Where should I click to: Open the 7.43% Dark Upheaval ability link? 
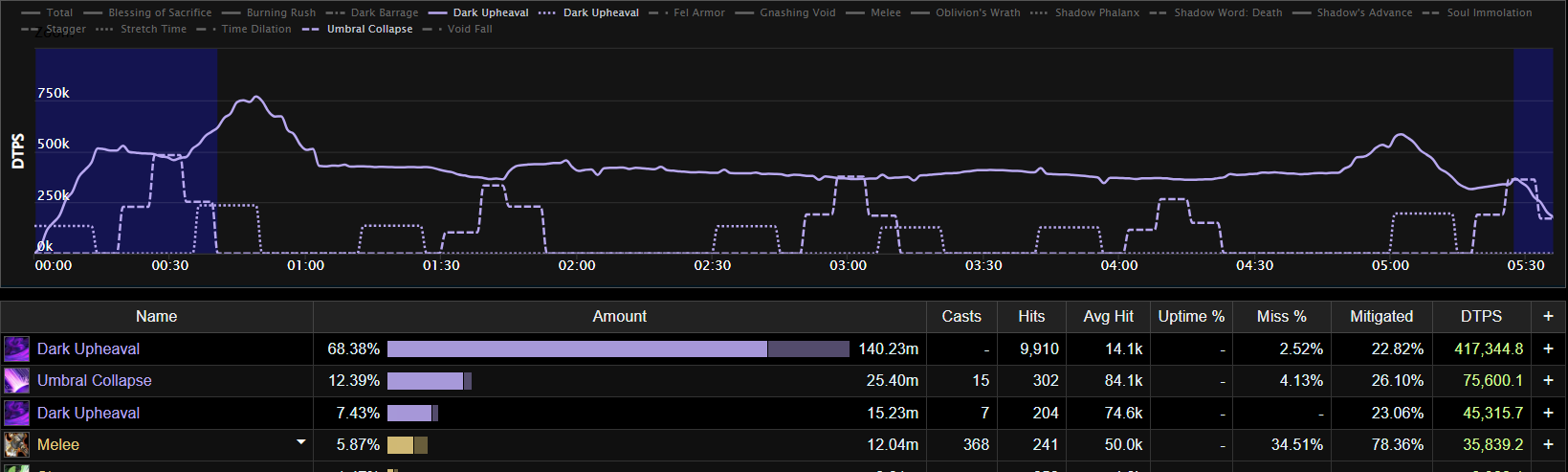(88, 413)
